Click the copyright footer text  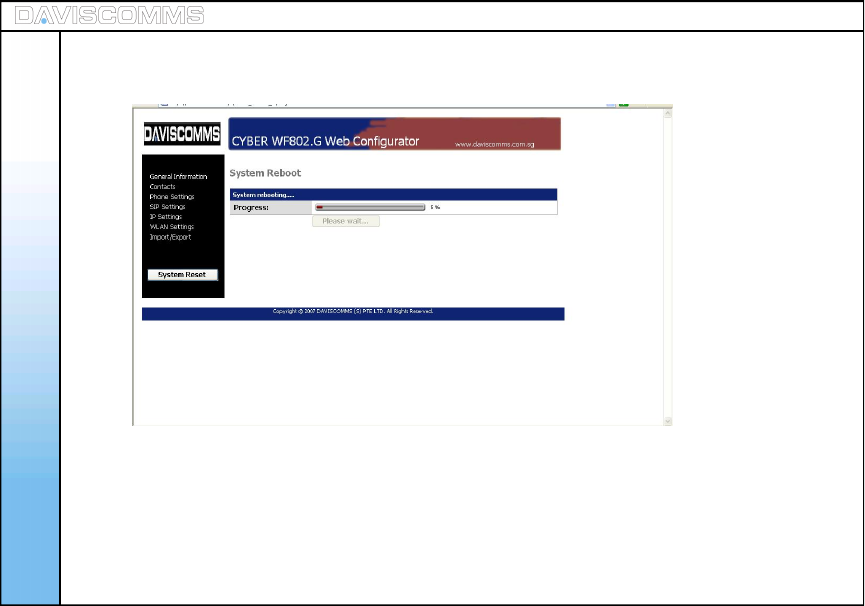[353, 311]
